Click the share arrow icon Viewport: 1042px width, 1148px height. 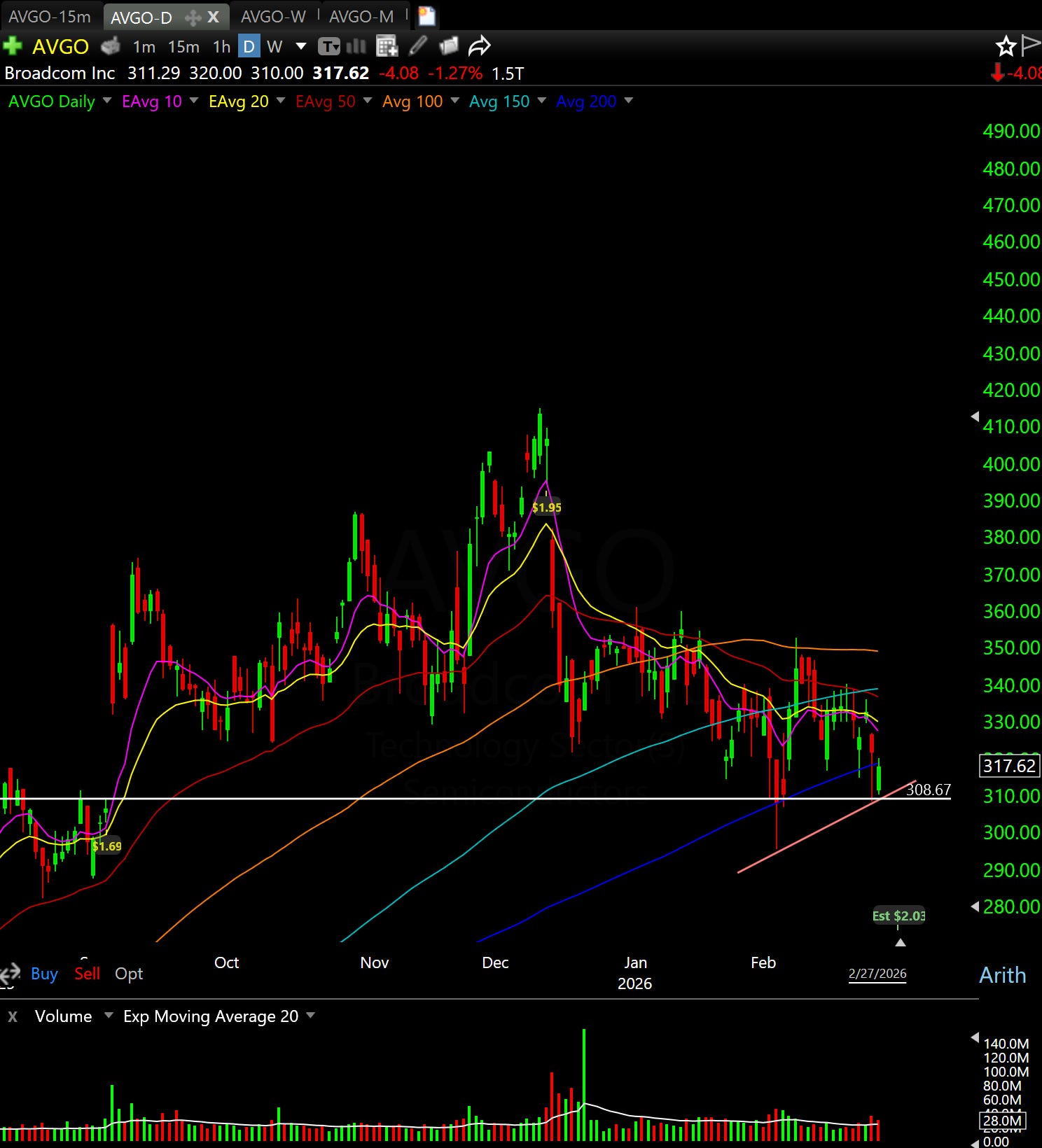pos(480,46)
